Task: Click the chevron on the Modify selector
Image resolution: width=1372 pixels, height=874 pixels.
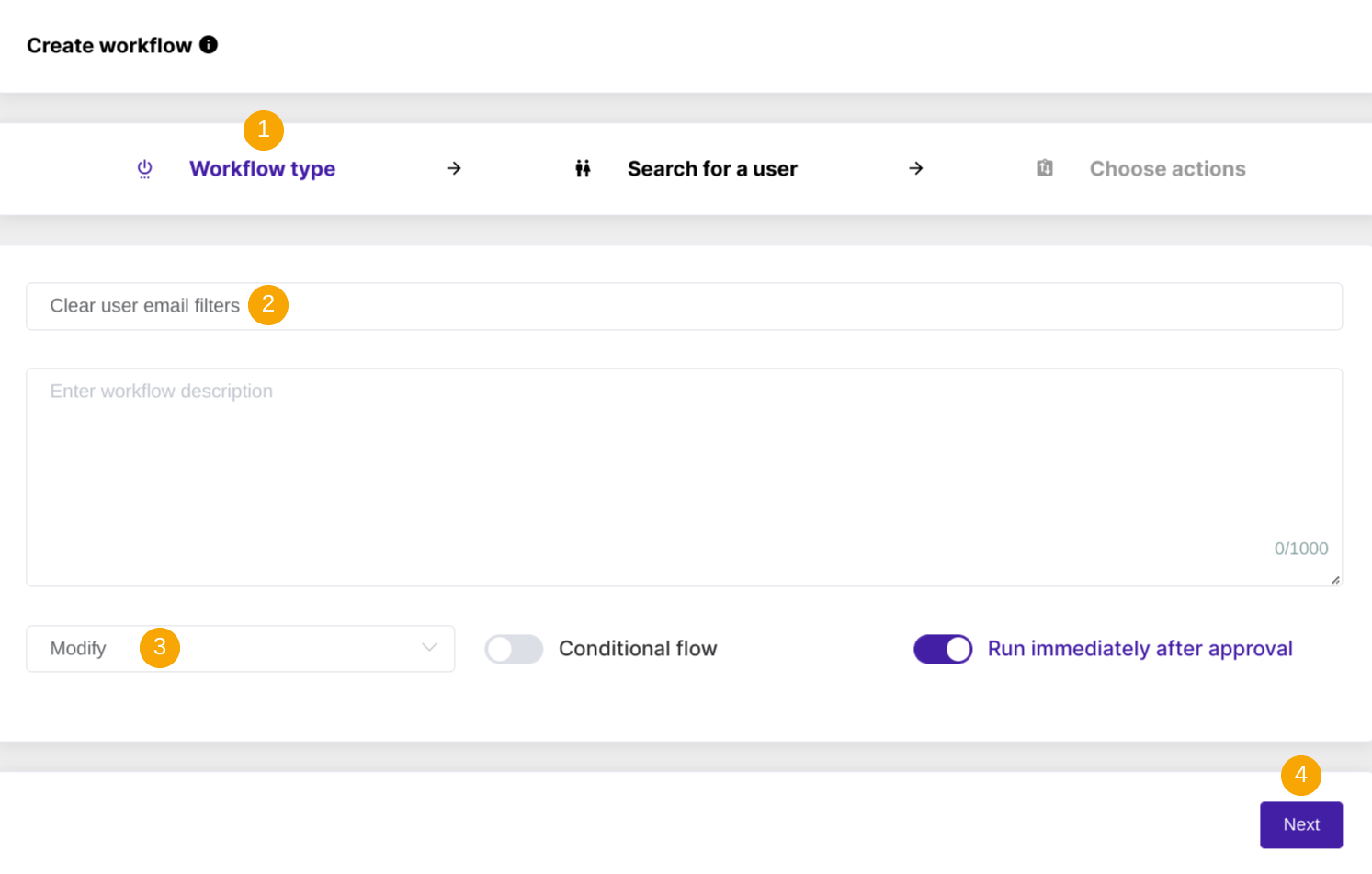Action: tap(428, 649)
